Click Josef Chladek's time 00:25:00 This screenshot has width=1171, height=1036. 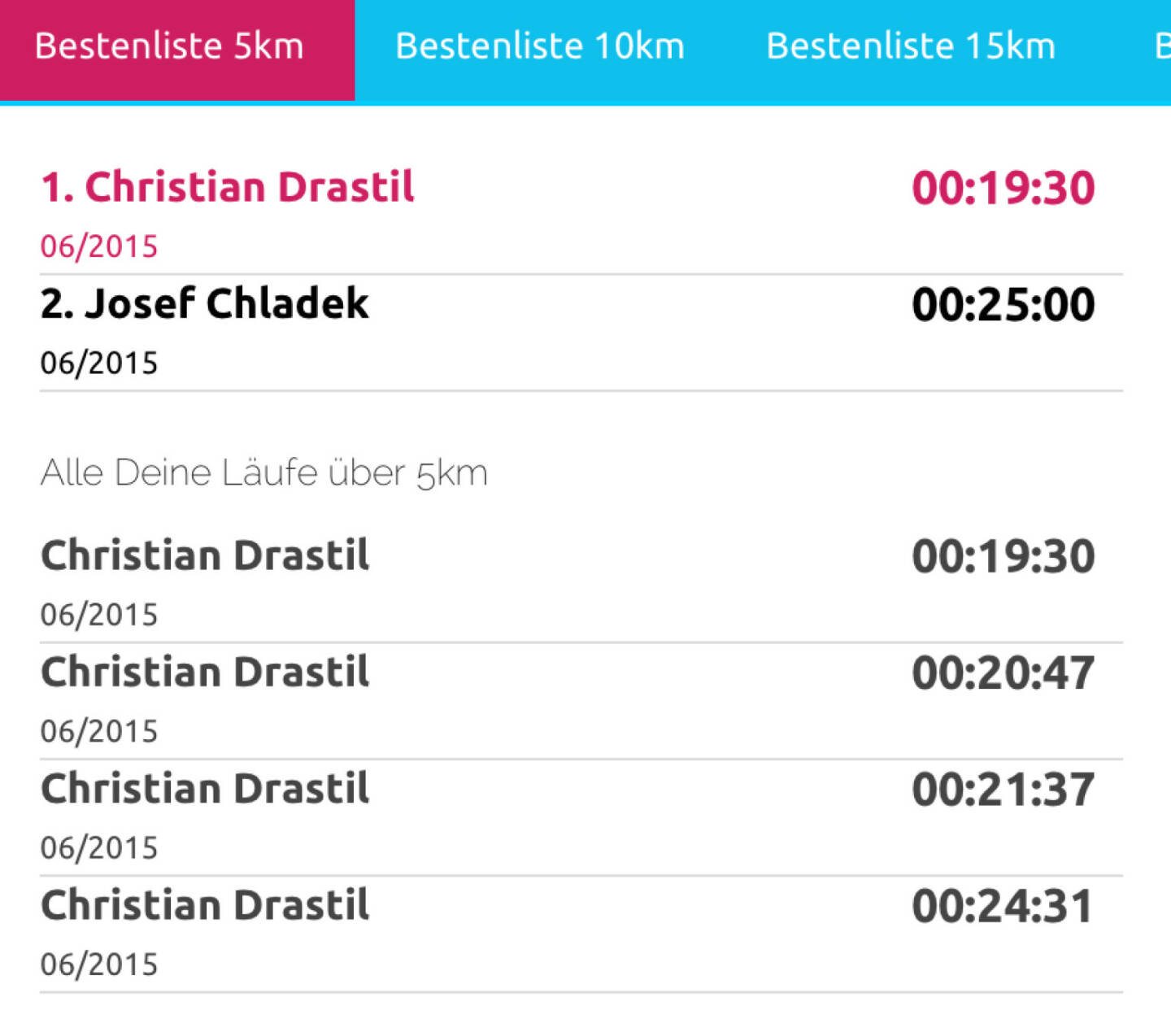(1003, 305)
